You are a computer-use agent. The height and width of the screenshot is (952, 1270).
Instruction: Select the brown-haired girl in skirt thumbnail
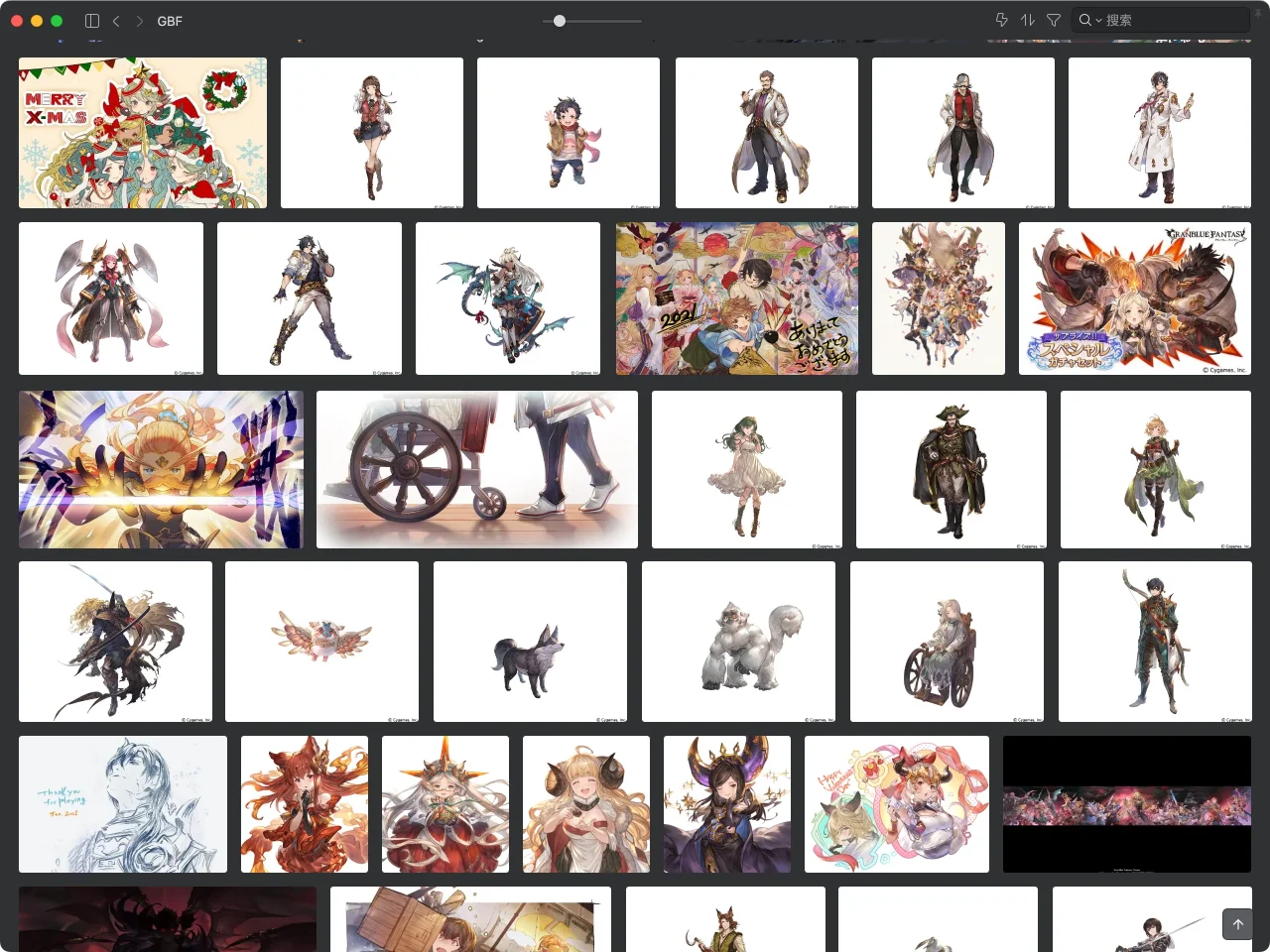tap(372, 133)
